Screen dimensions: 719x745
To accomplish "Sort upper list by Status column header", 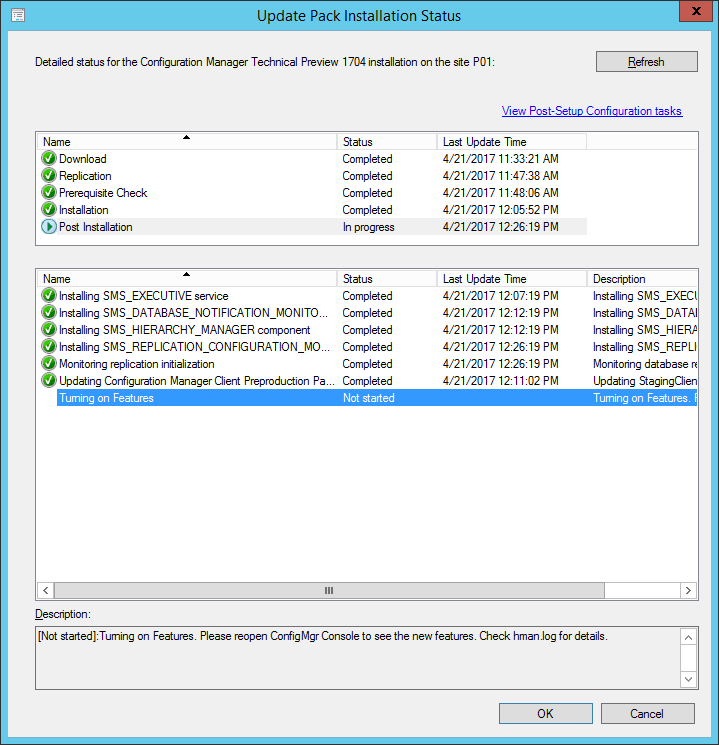I will (x=387, y=142).
